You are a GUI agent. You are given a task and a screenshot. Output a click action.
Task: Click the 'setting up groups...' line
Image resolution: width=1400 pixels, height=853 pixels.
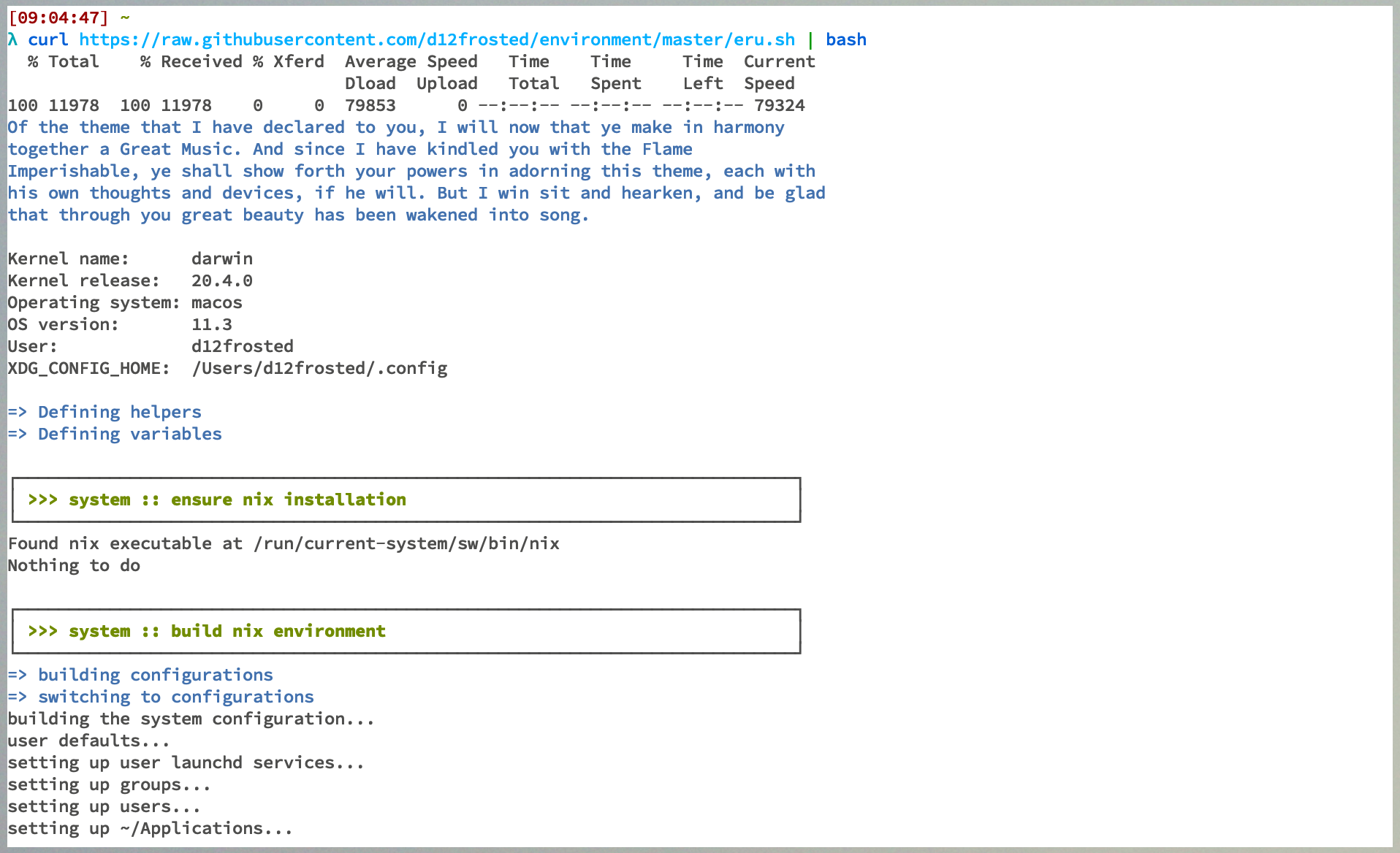coord(109,785)
